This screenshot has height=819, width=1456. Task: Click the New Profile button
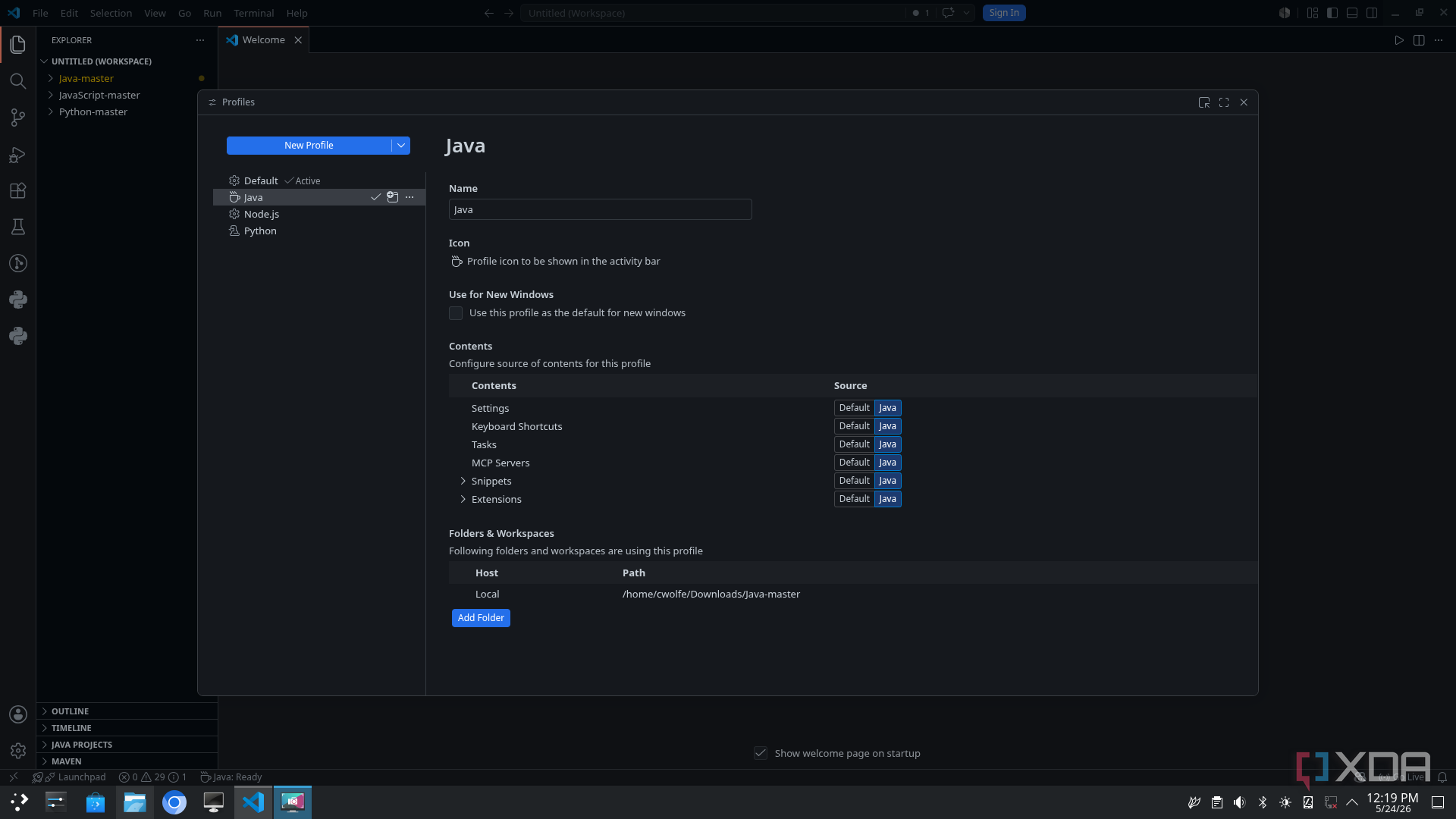(x=309, y=146)
